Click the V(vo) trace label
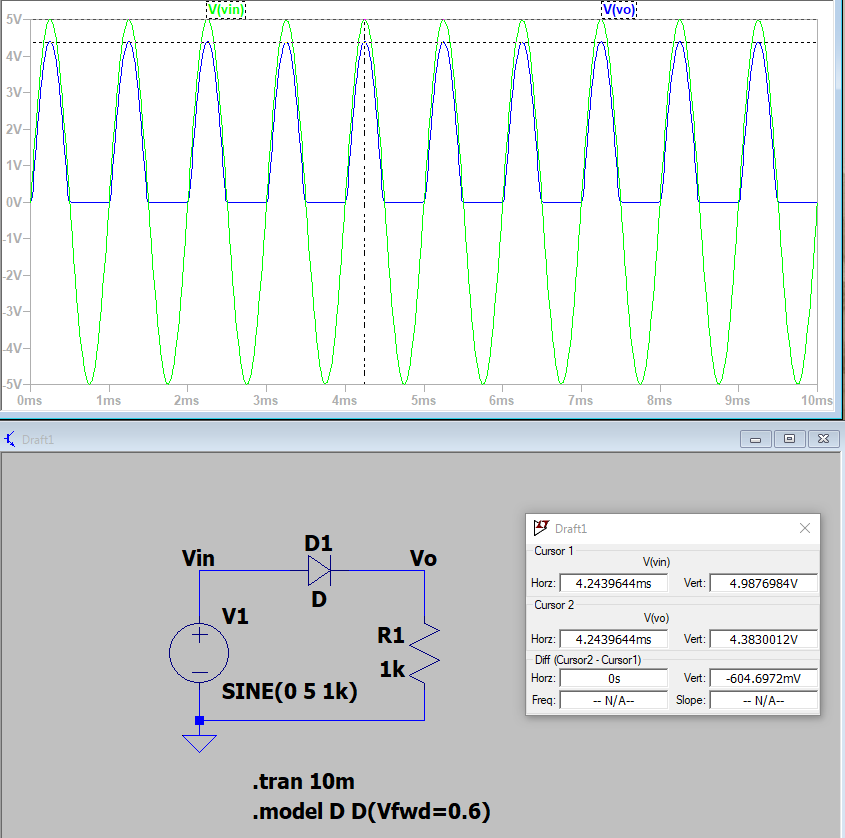The width and height of the screenshot is (845, 838). tap(618, 9)
